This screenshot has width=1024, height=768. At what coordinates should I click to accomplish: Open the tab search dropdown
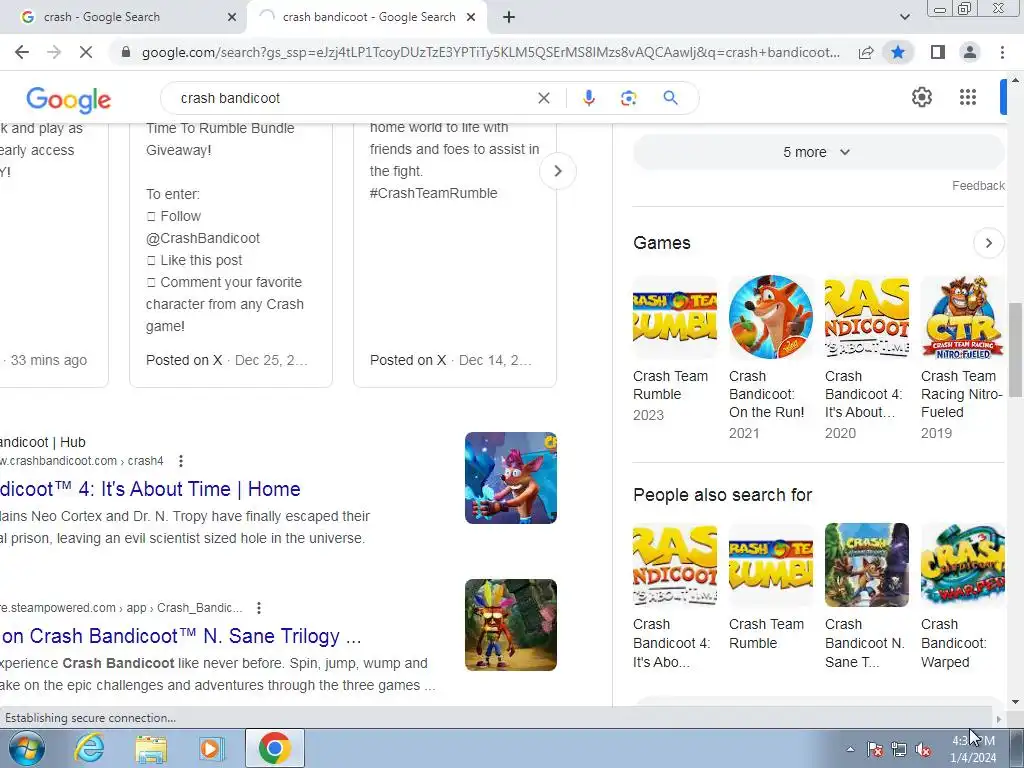point(904,17)
